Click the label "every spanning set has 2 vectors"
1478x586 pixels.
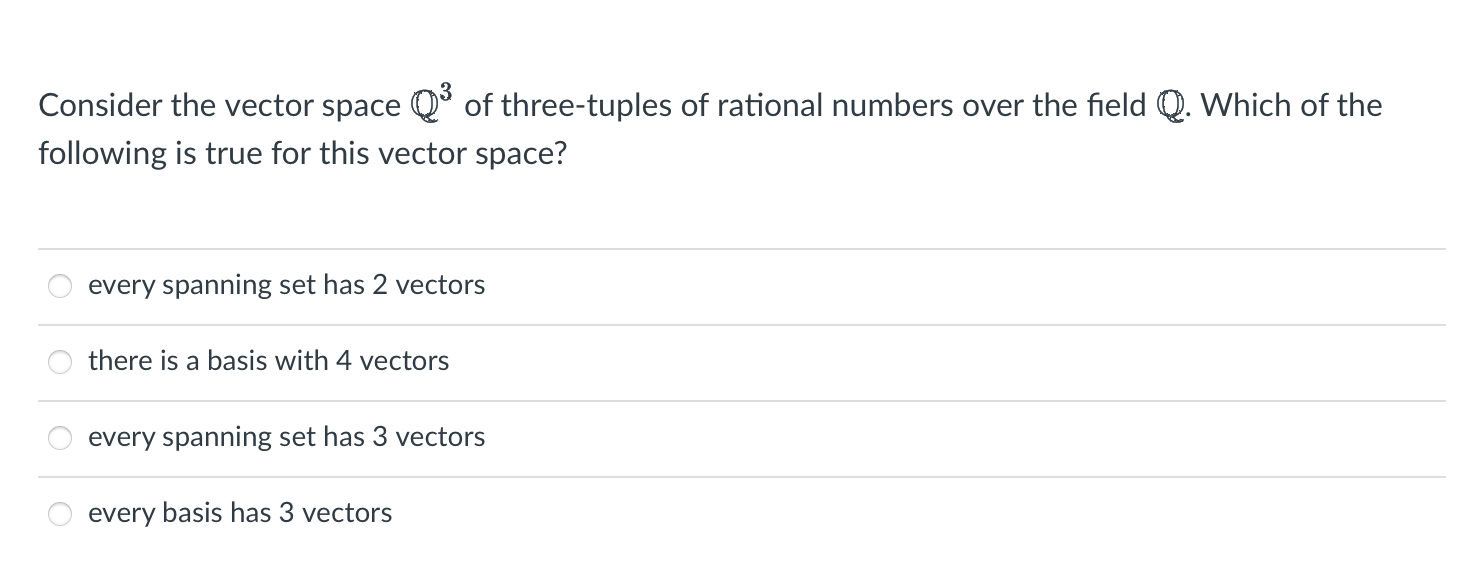[286, 285]
